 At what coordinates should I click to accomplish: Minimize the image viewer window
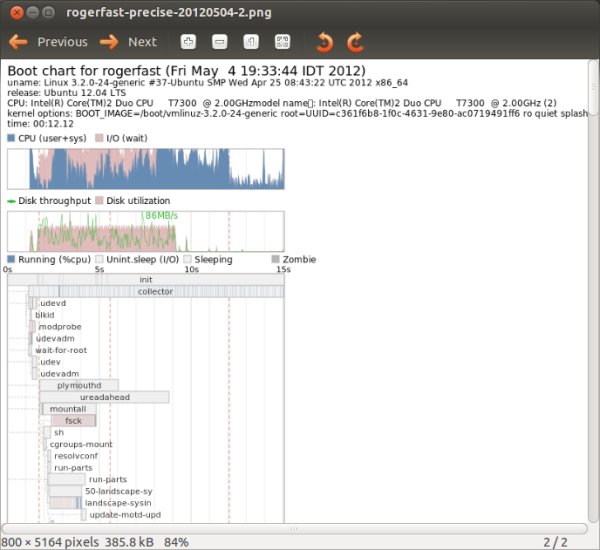click(x=31, y=13)
